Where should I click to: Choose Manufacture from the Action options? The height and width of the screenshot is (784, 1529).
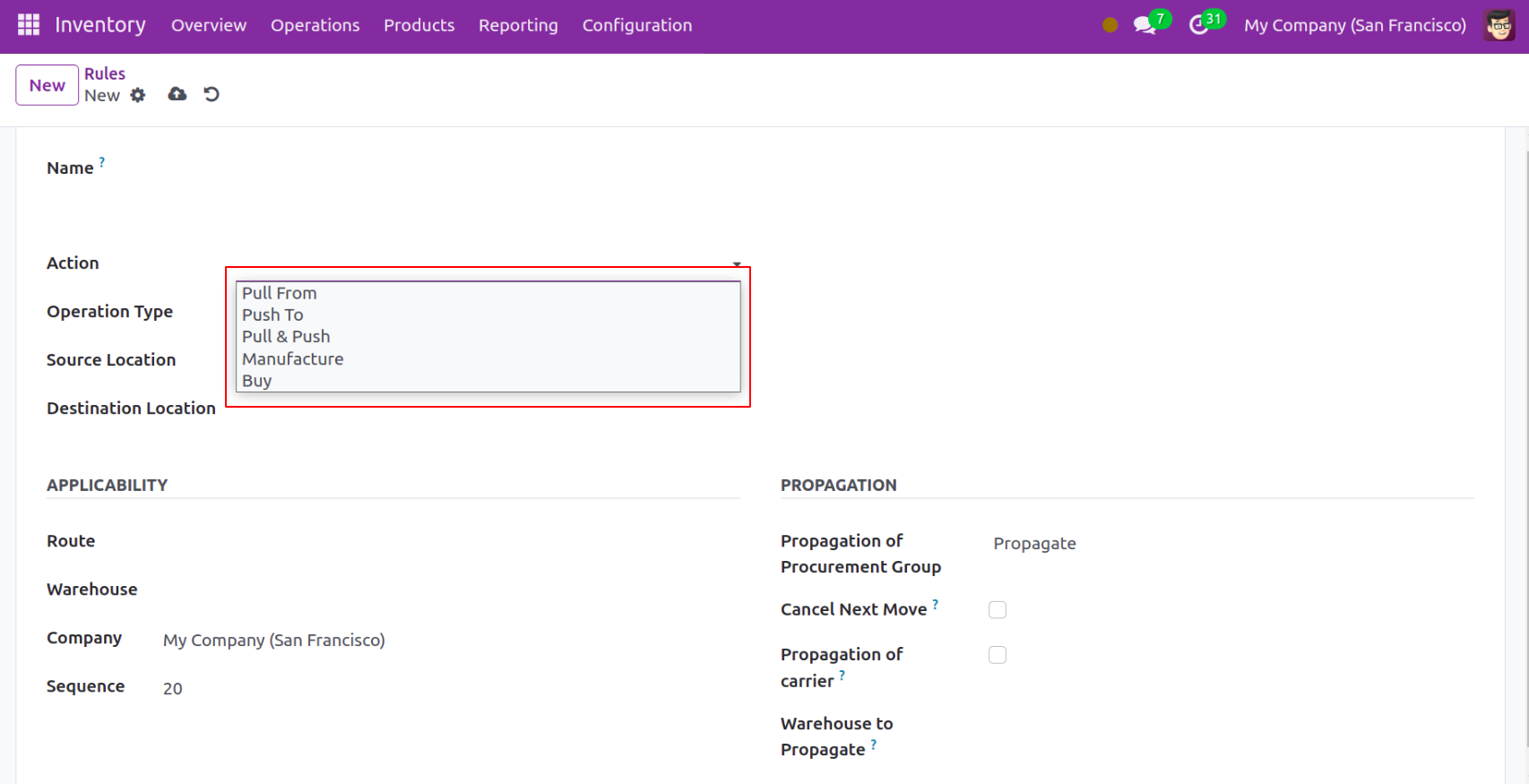coord(293,359)
